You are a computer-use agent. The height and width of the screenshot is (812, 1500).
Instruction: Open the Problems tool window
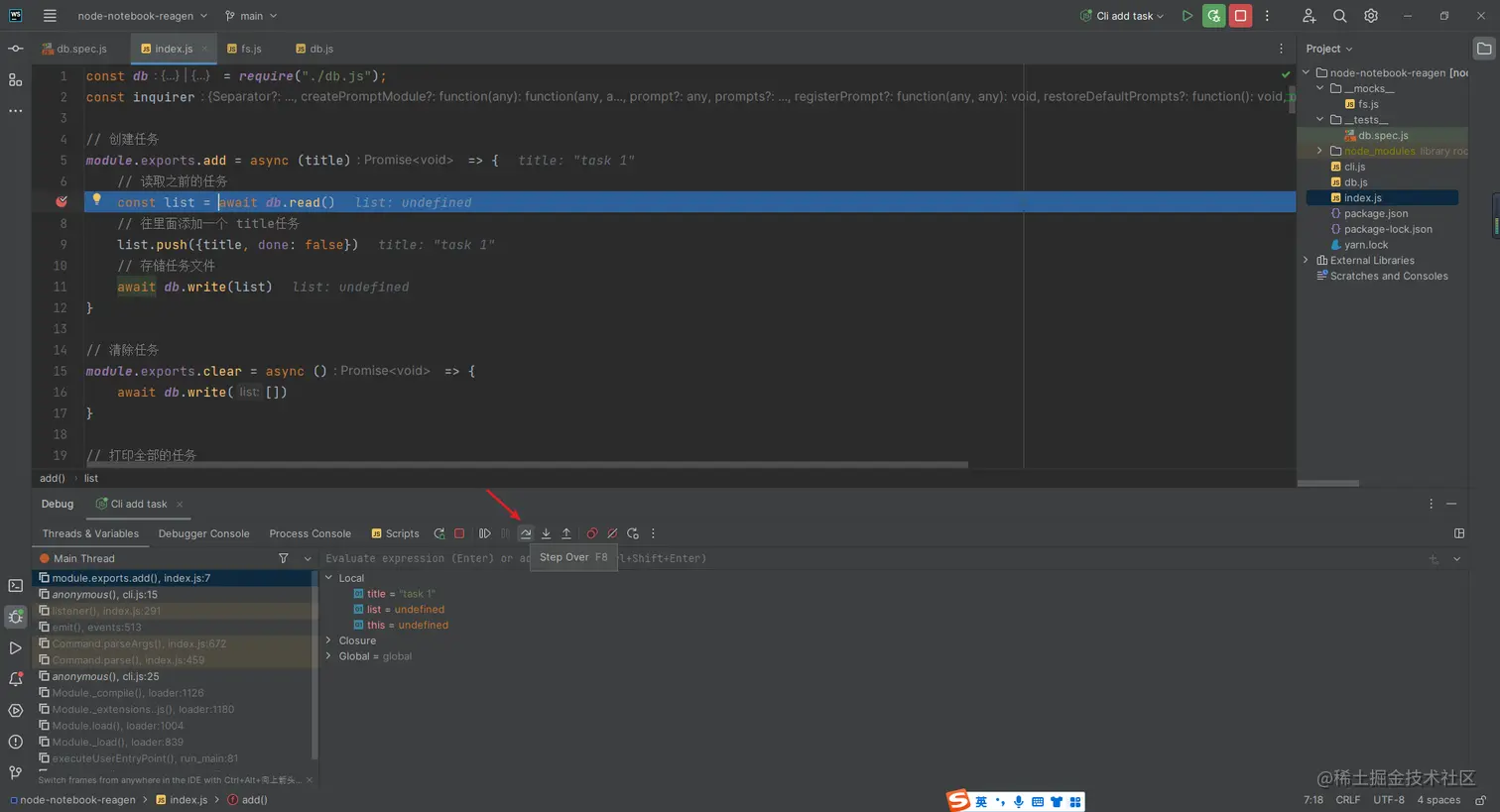(x=16, y=742)
